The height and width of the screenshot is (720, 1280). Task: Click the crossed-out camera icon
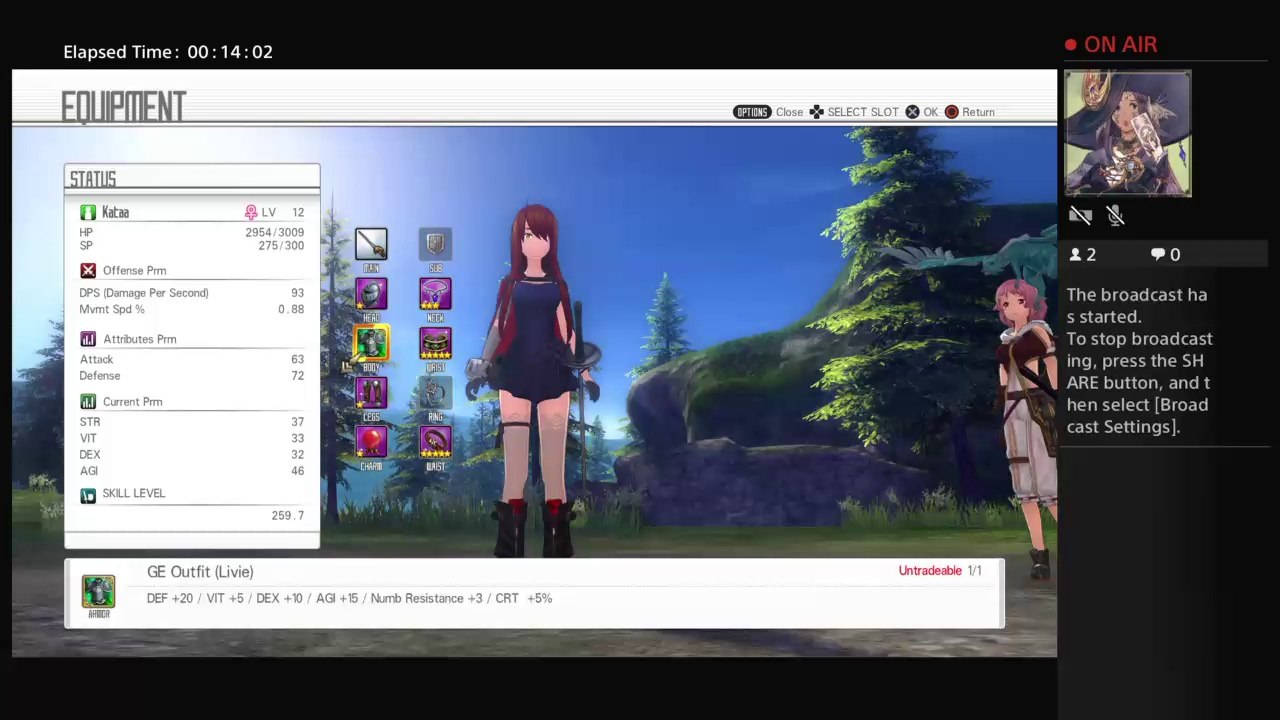point(1080,215)
